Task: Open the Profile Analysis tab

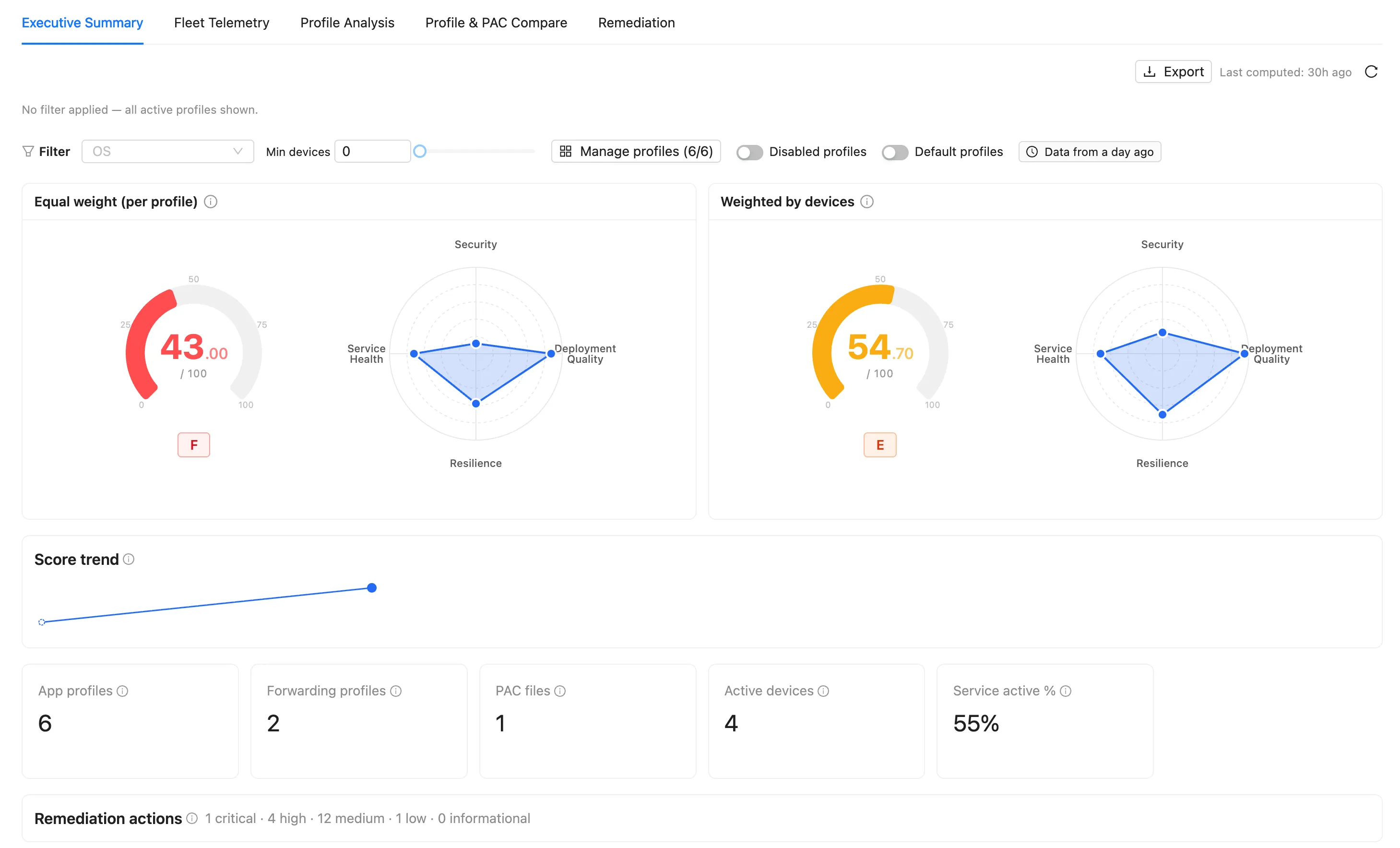Action: (x=347, y=23)
